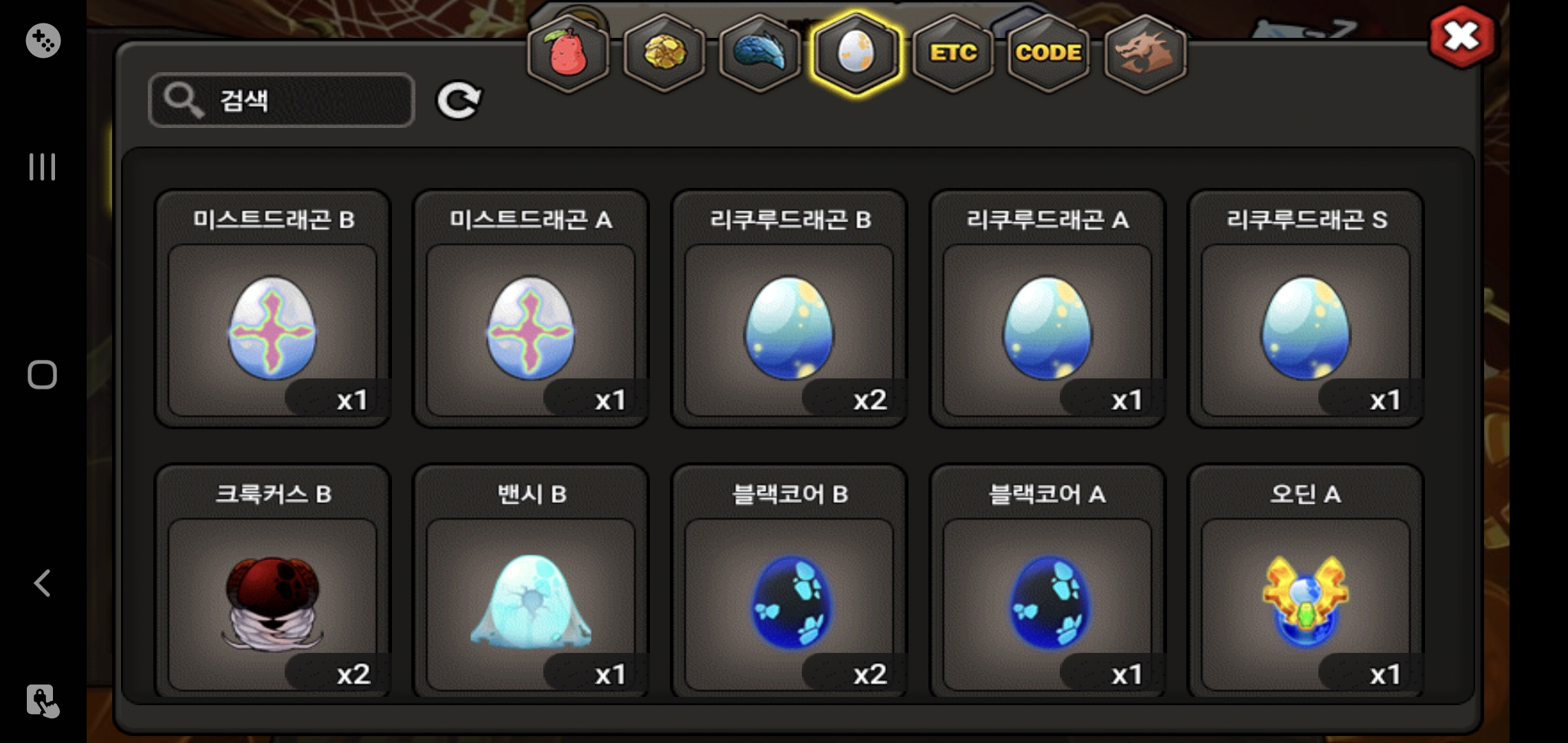Tap the Android back navigation arrow
The height and width of the screenshot is (743, 1568).
point(43,583)
